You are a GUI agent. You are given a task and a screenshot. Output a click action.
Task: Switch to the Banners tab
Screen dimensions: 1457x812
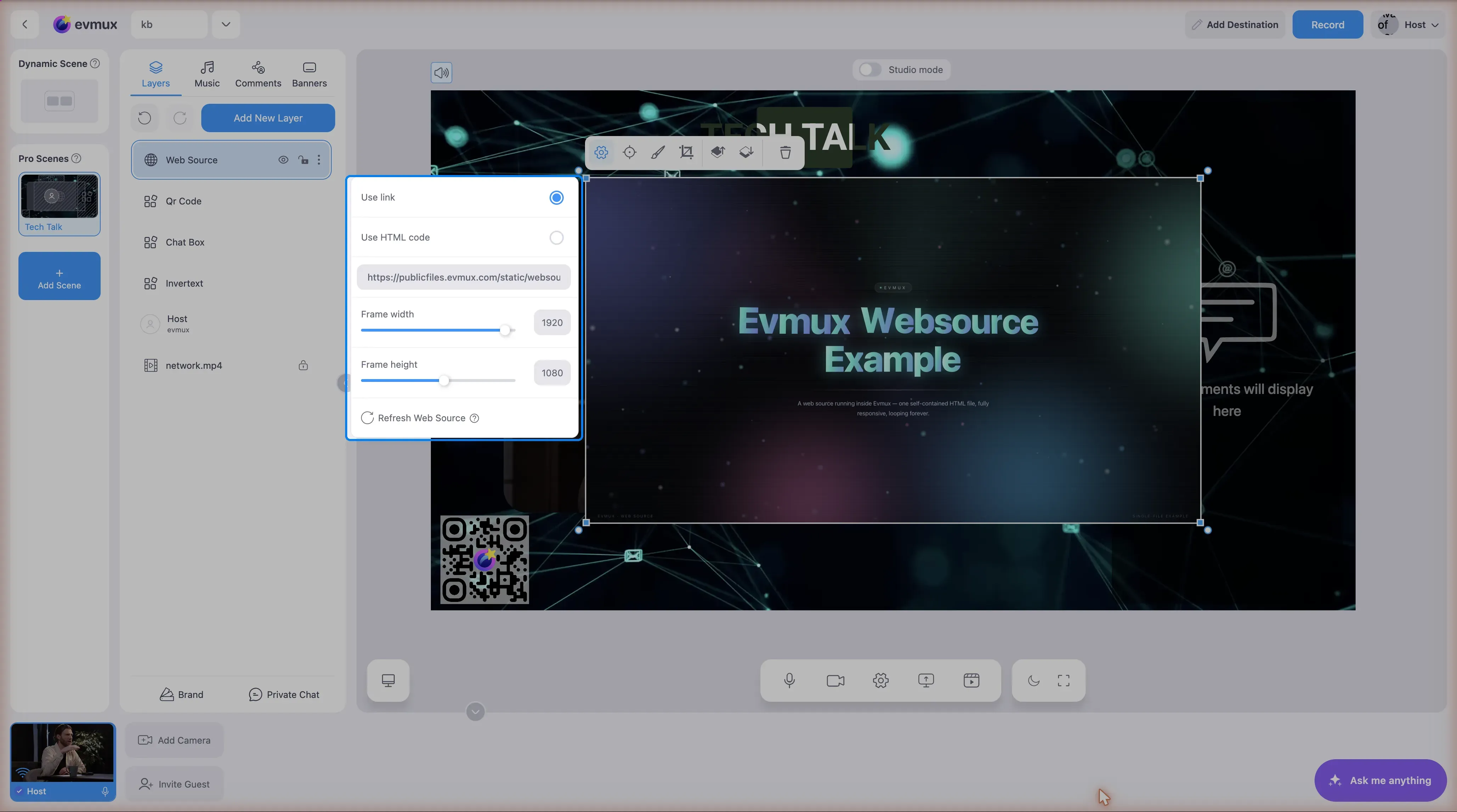[x=309, y=75]
